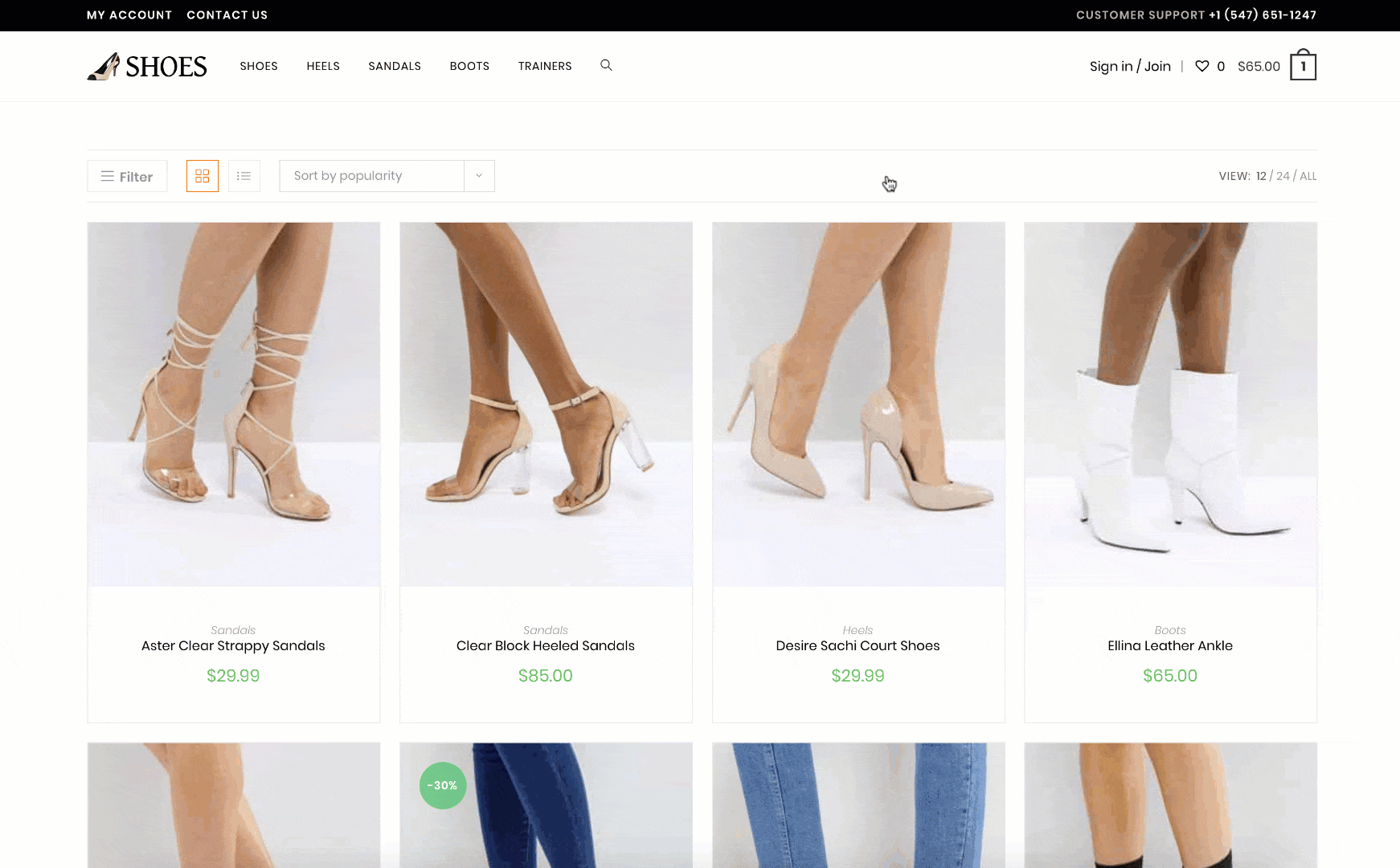Click the Aster Clear Strappy Sandals title
1400x868 pixels.
233,645
